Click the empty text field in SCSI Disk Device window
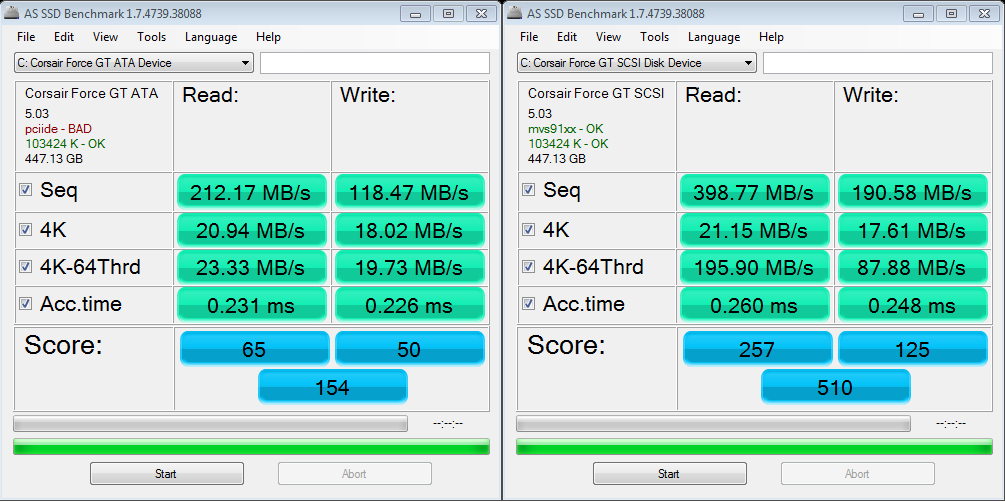 pyautogui.click(x=878, y=63)
